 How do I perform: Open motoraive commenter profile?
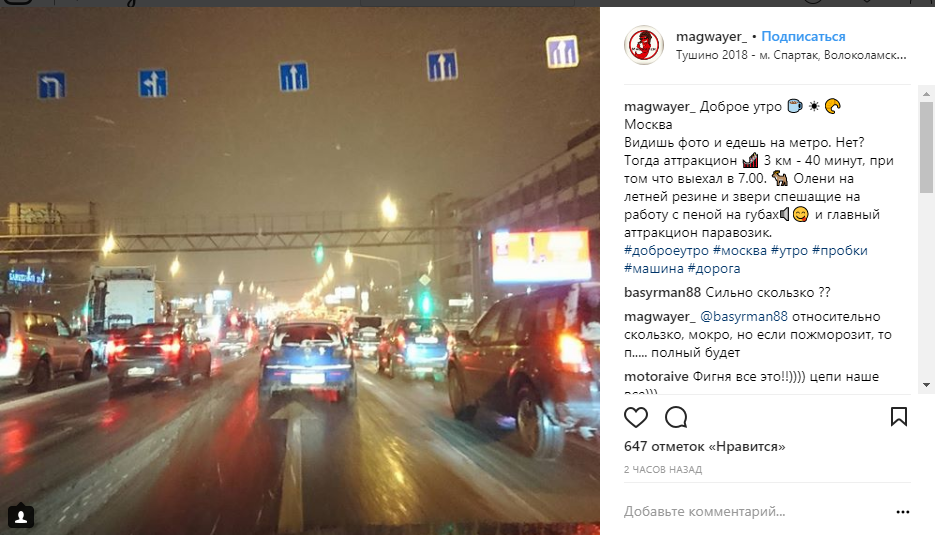656,377
